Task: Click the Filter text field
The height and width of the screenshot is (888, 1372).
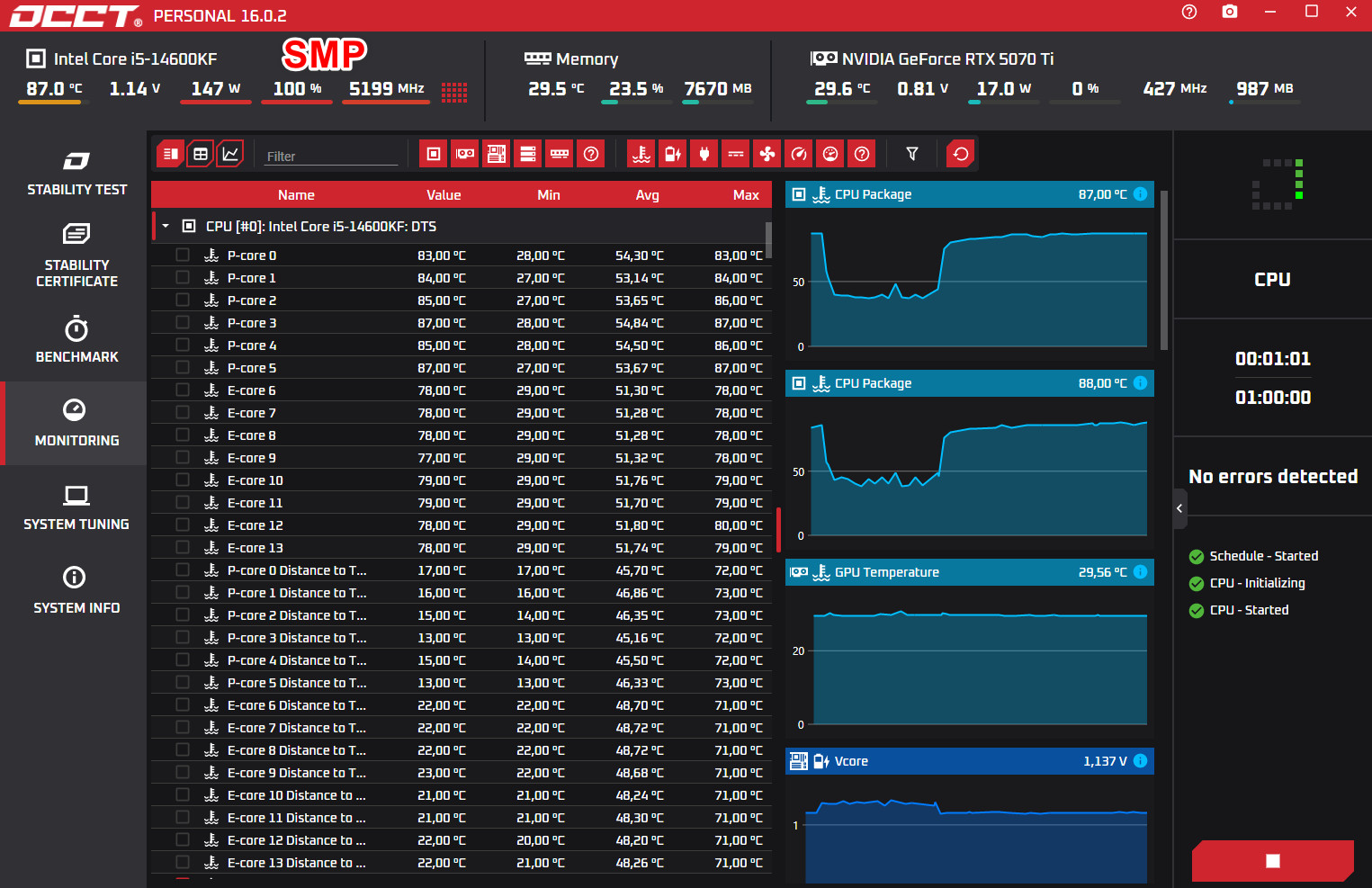Action: [331, 156]
